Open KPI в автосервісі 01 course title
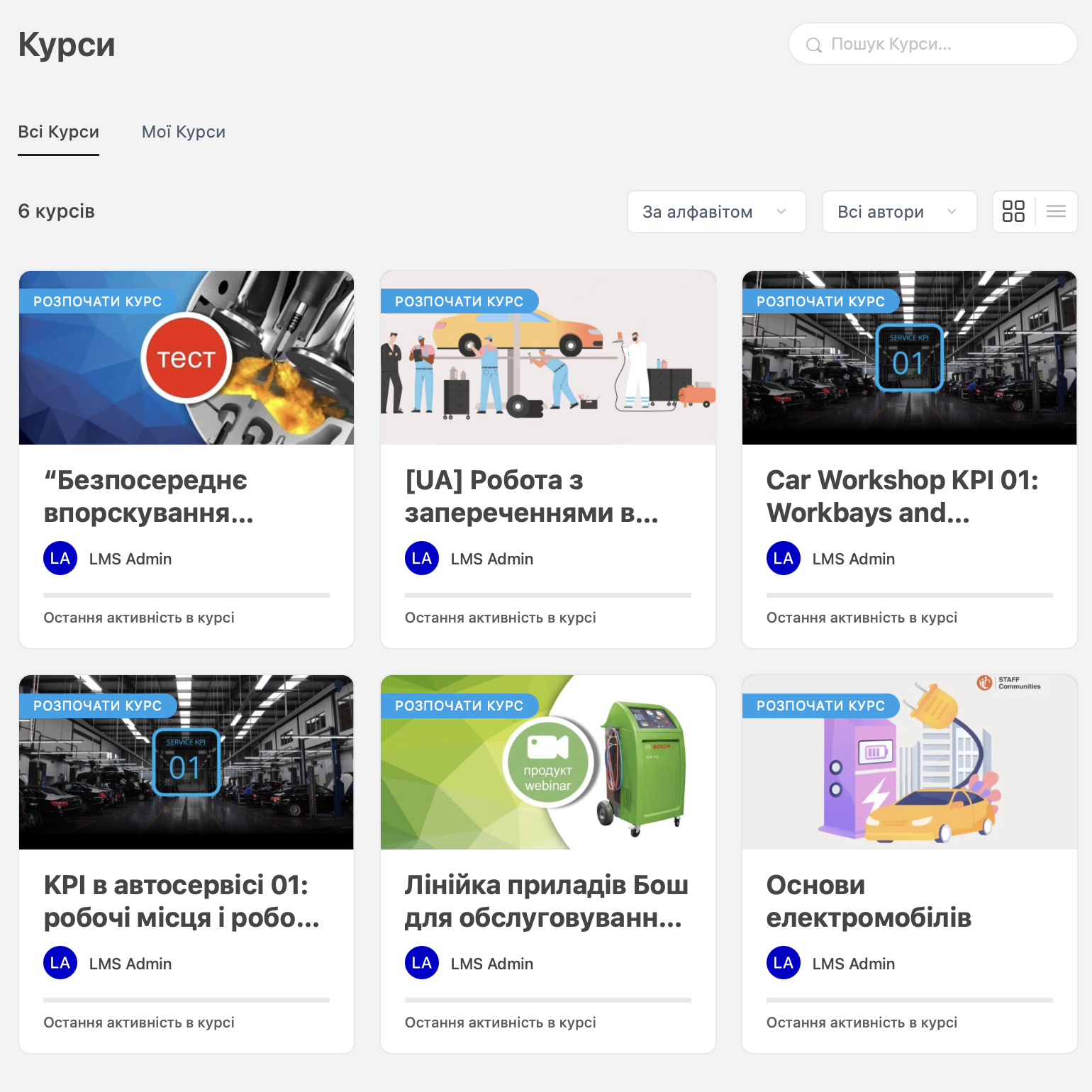This screenshot has width=1092, height=1092. [182, 901]
